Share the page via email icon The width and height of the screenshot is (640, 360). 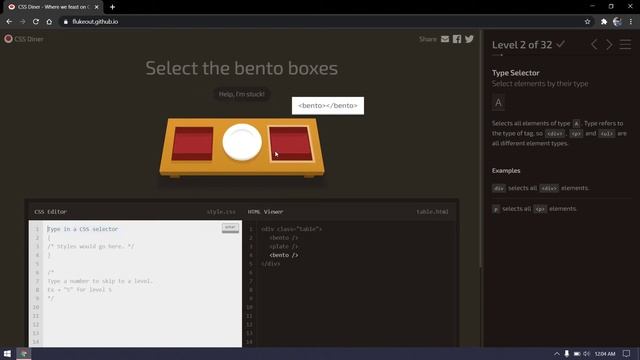coord(445,39)
